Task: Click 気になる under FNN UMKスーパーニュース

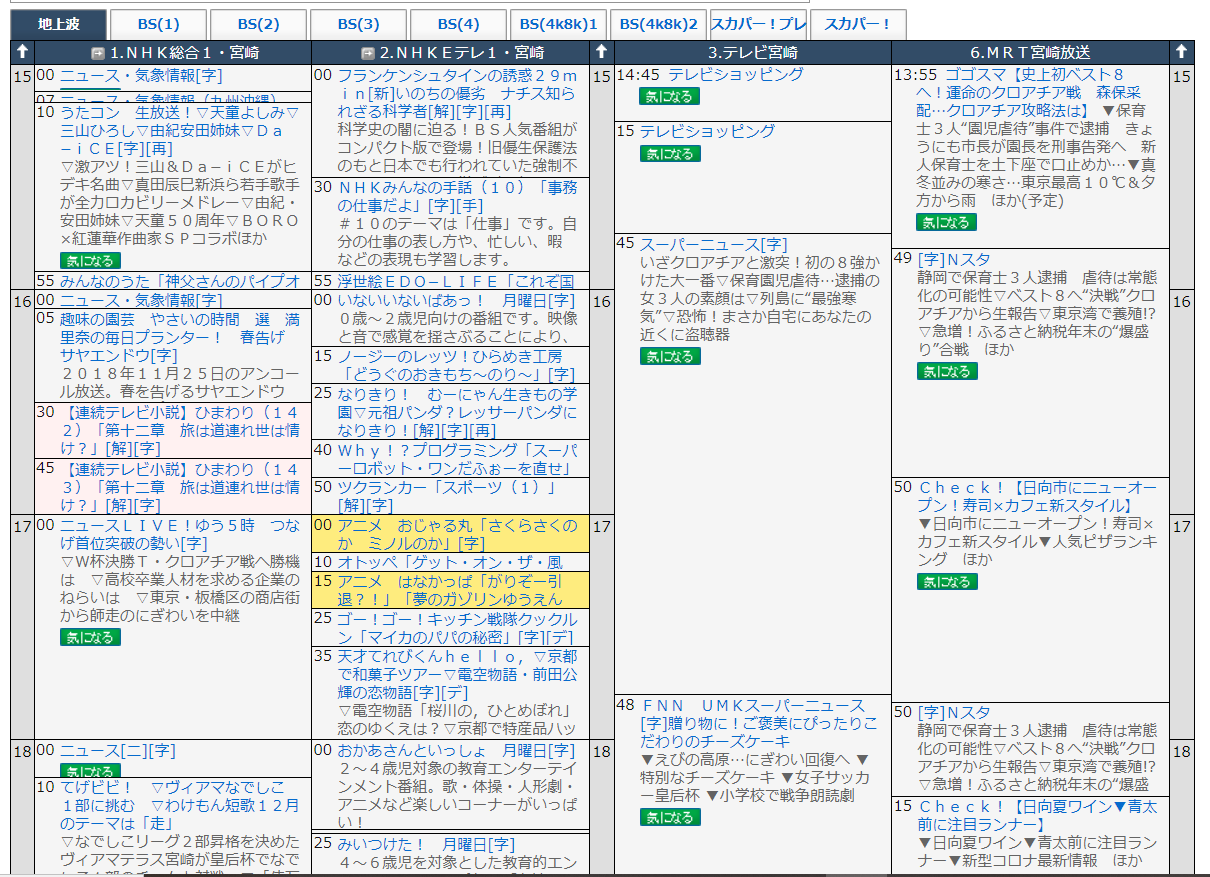Action: tap(670, 817)
